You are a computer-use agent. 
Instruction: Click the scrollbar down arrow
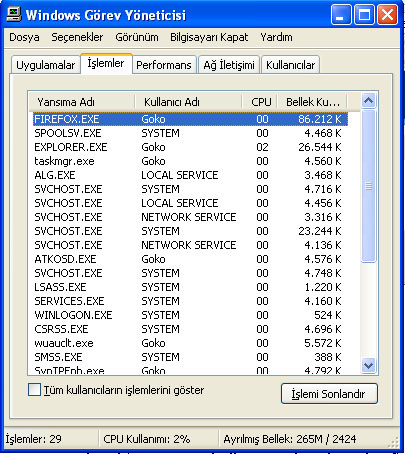368,366
